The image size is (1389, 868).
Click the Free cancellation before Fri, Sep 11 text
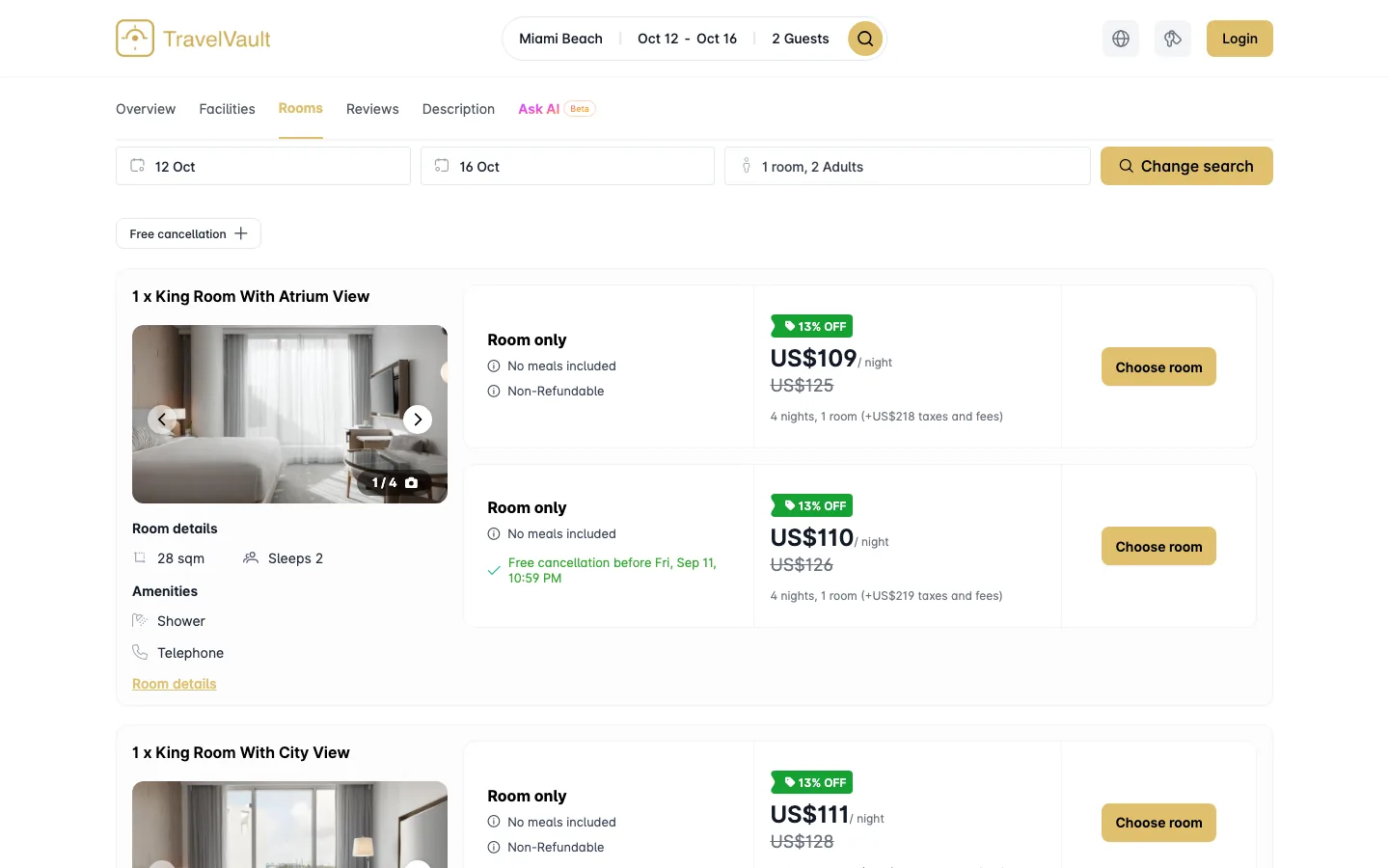(x=613, y=570)
